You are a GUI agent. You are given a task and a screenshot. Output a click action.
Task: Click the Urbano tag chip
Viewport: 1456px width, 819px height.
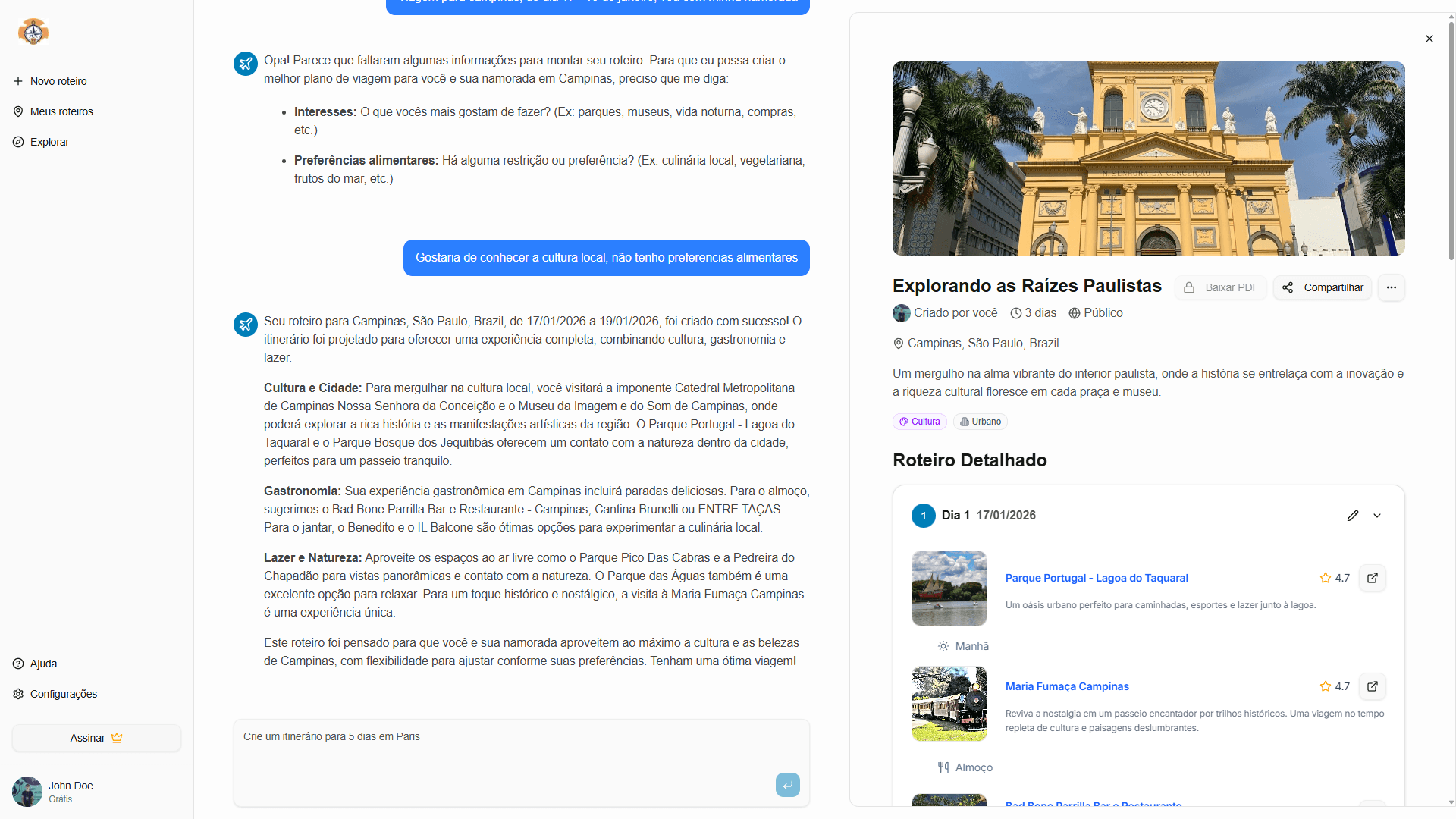point(981,422)
